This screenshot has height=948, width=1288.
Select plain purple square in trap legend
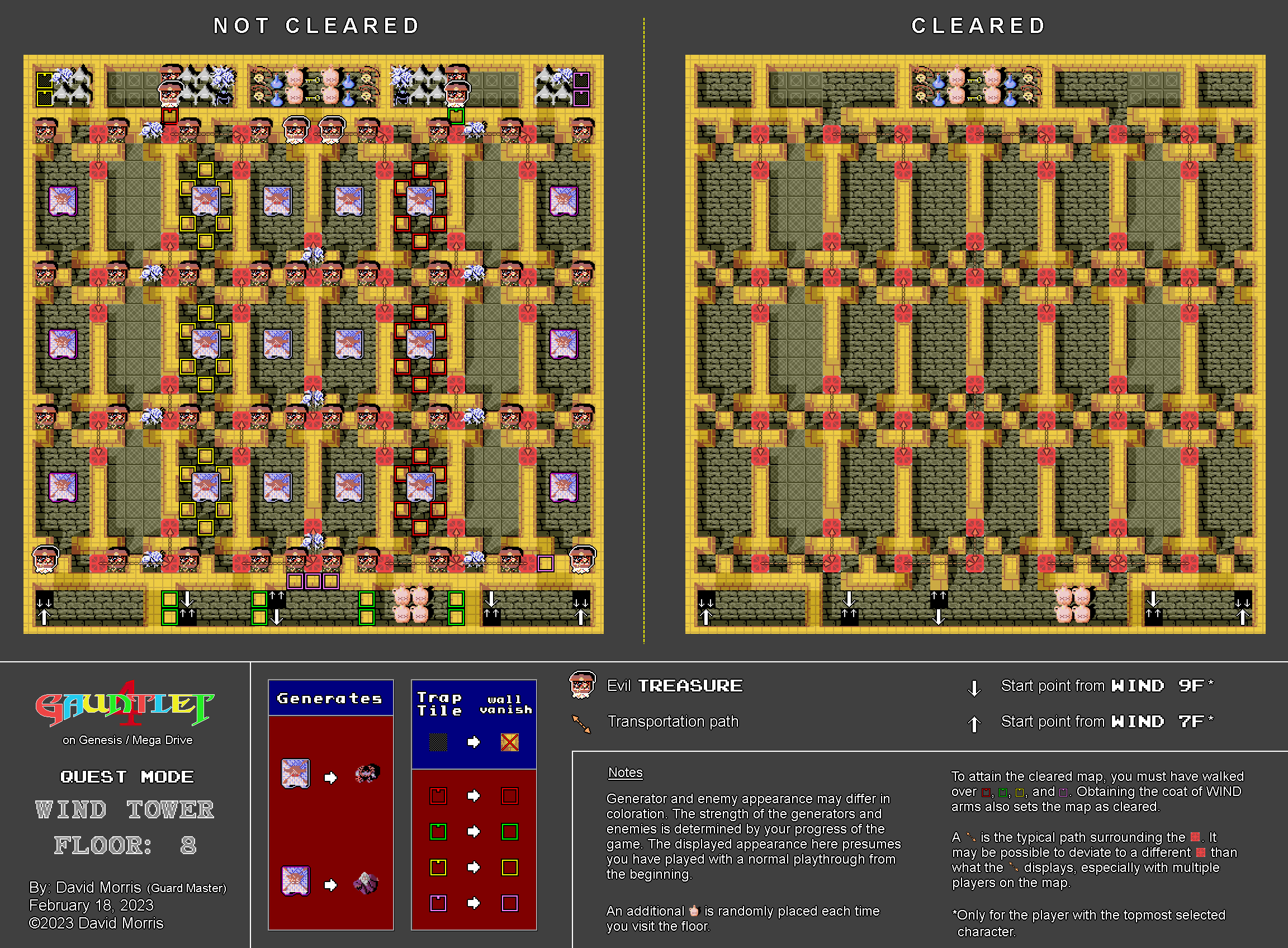click(509, 903)
